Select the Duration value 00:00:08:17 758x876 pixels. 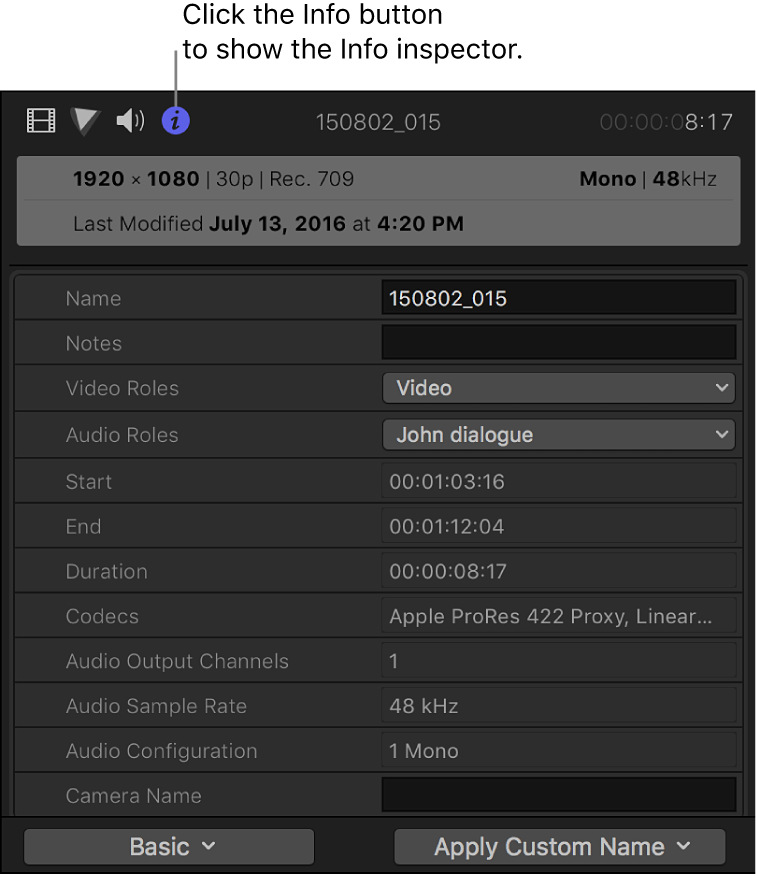[x=558, y=571]
